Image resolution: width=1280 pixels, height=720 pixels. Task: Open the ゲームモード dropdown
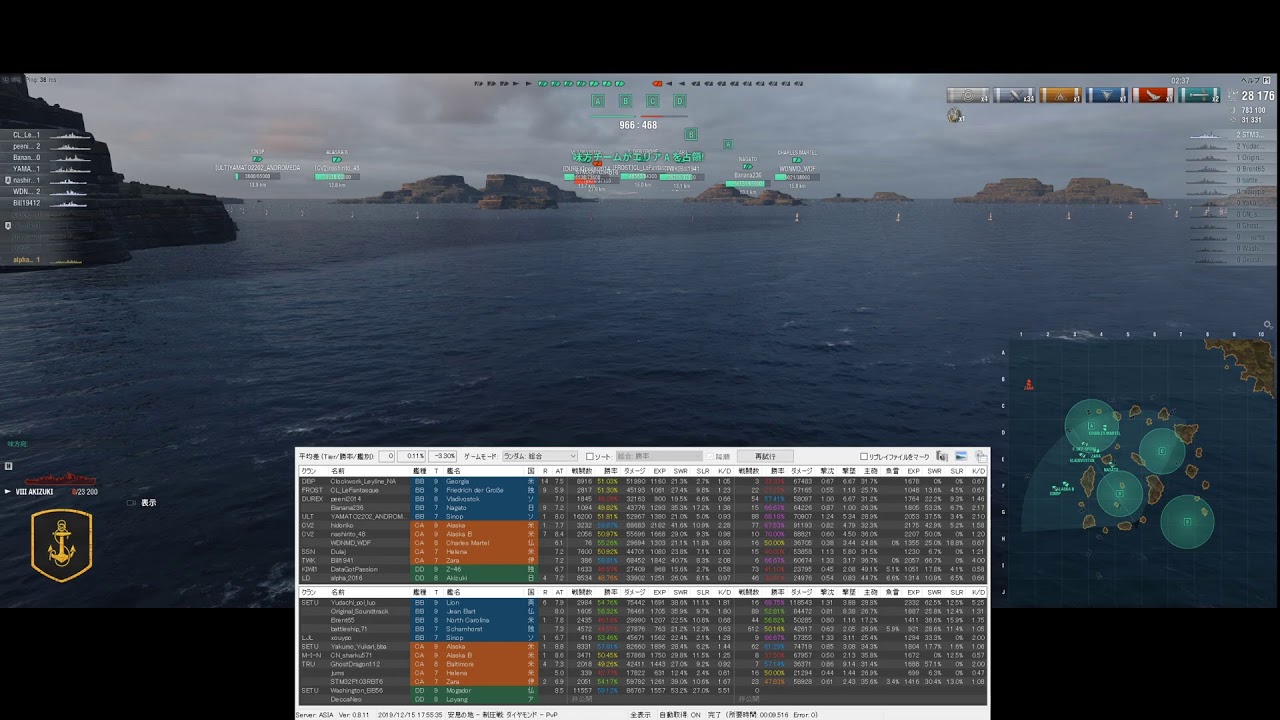coord(540,456)
